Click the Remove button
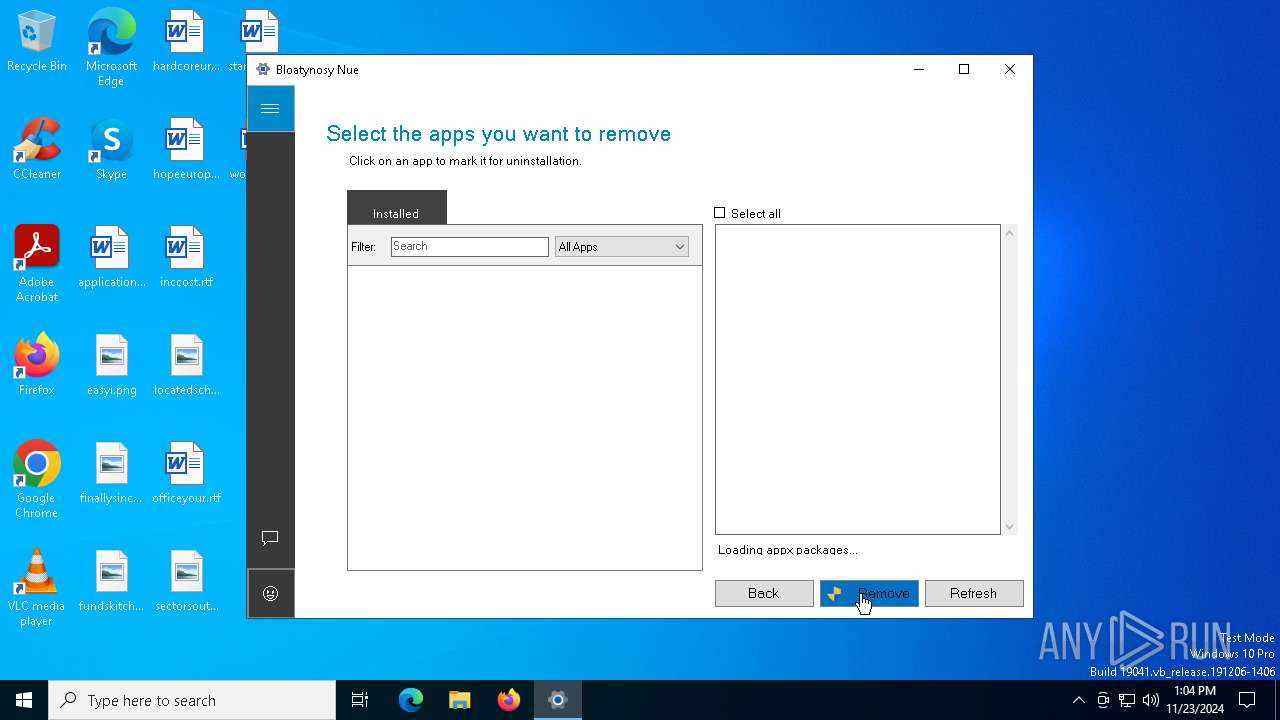Image resolution: width=1280 pixels, height=720 pixels. coord(869,593)
